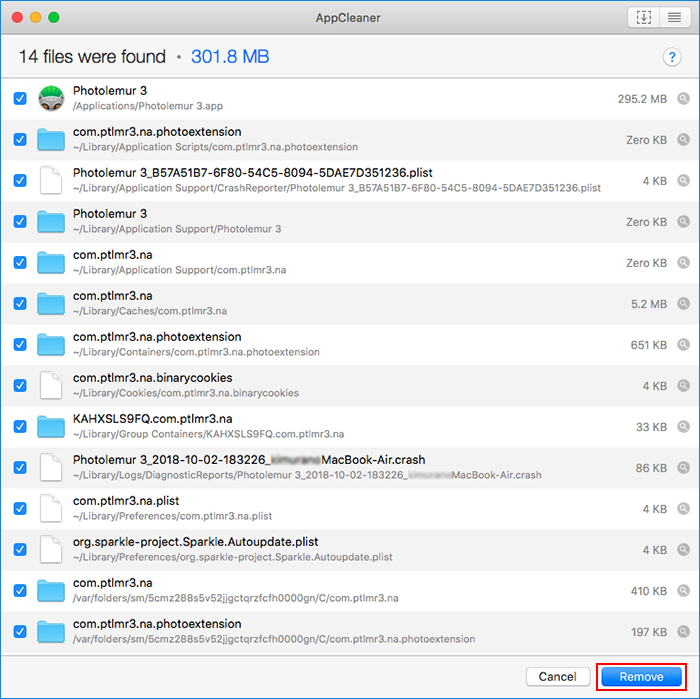
Task: Open the help question mark button
Action: pos(671,57)
